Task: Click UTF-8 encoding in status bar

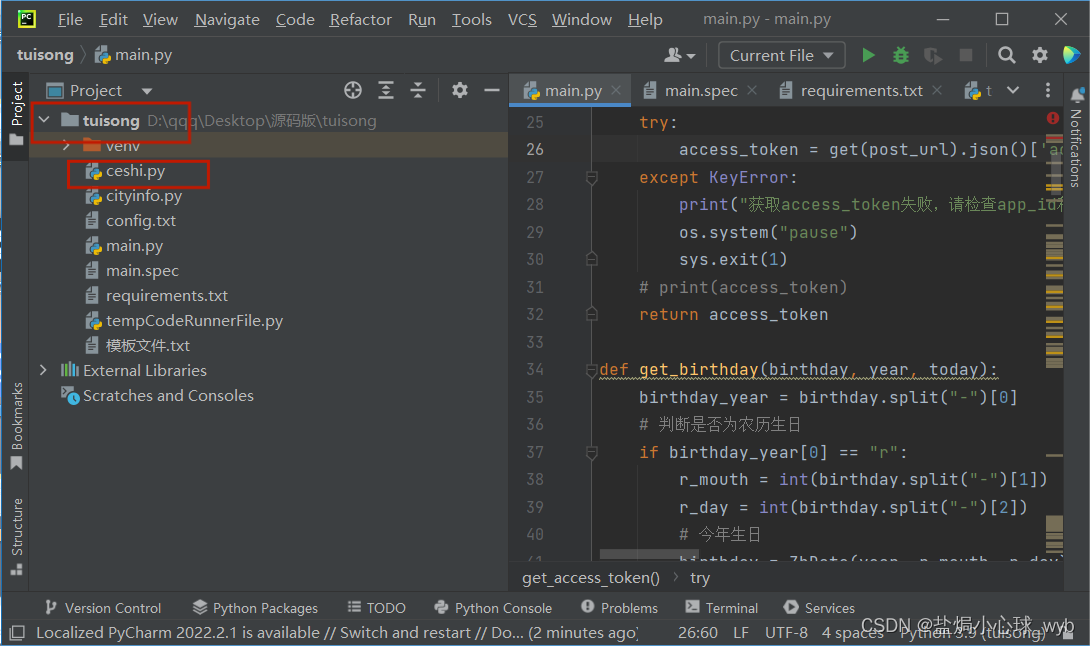Action: [x=786, y=633]
